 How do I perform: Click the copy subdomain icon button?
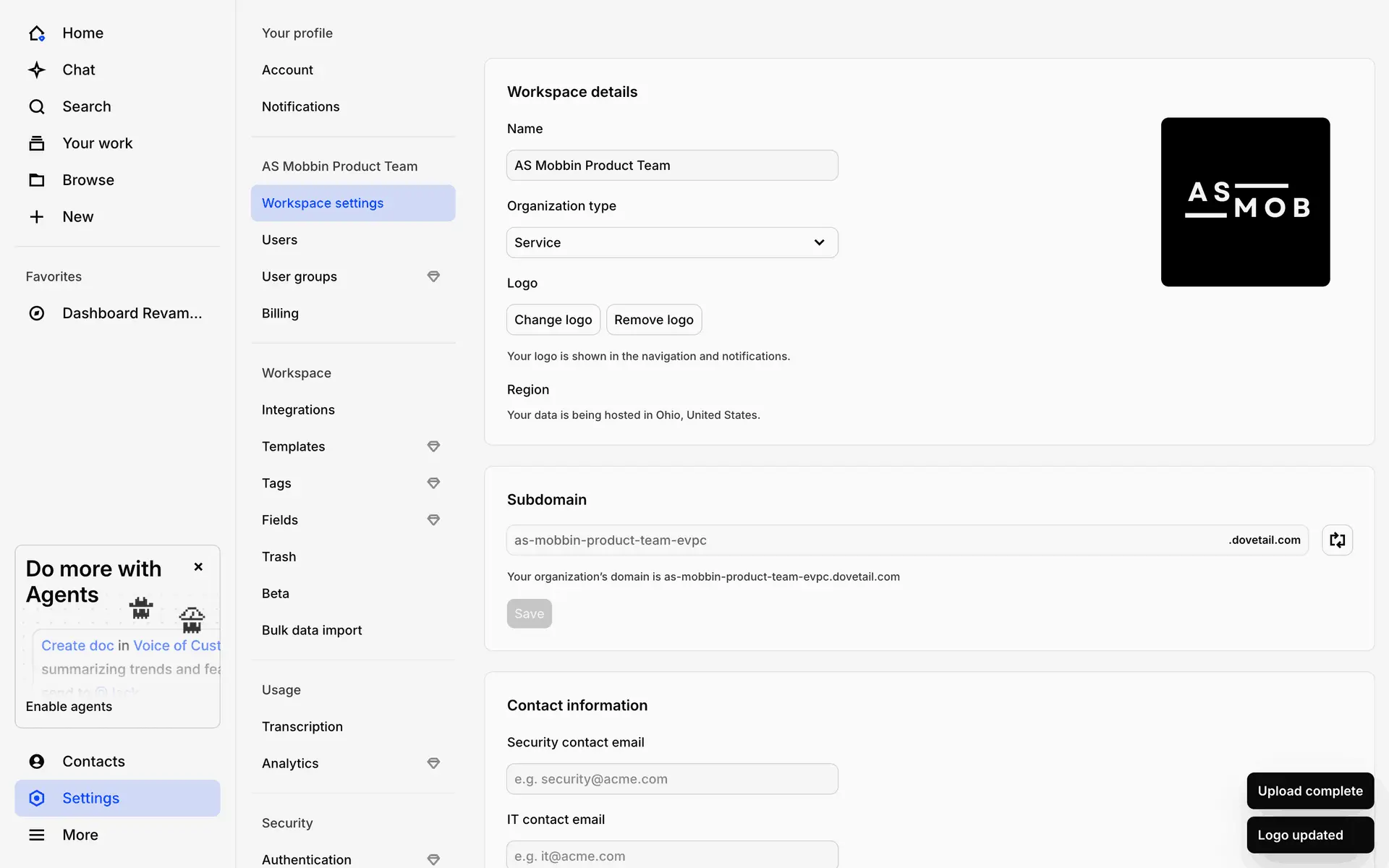[x=1337, y=540]
